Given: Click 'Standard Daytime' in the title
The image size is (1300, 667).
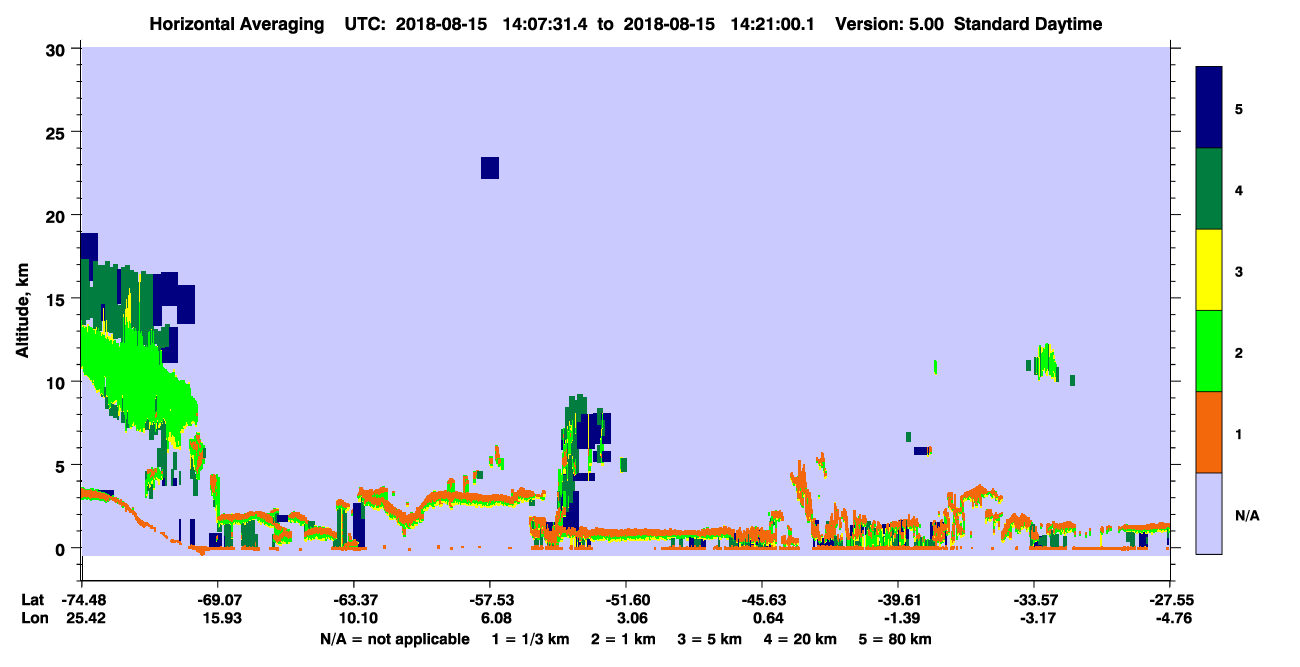Looking at the screenshot, I should coord(1028,24).
